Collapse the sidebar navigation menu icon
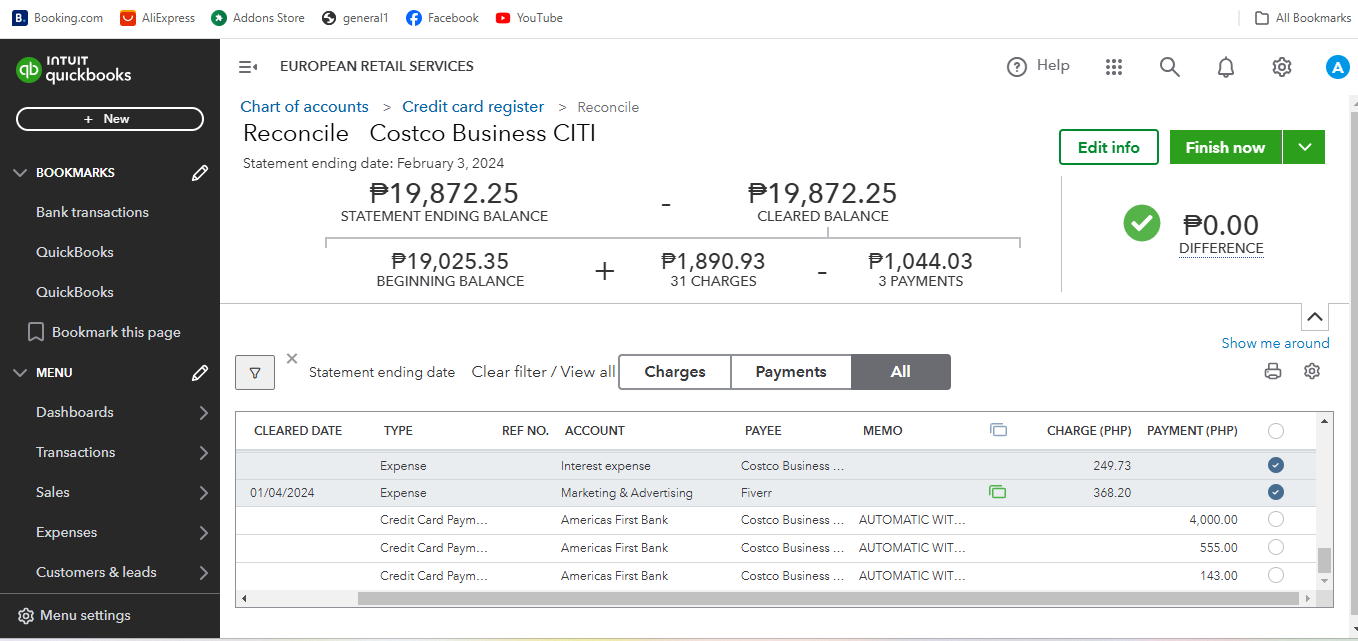The image size is (1358, 641). point(248,67)
